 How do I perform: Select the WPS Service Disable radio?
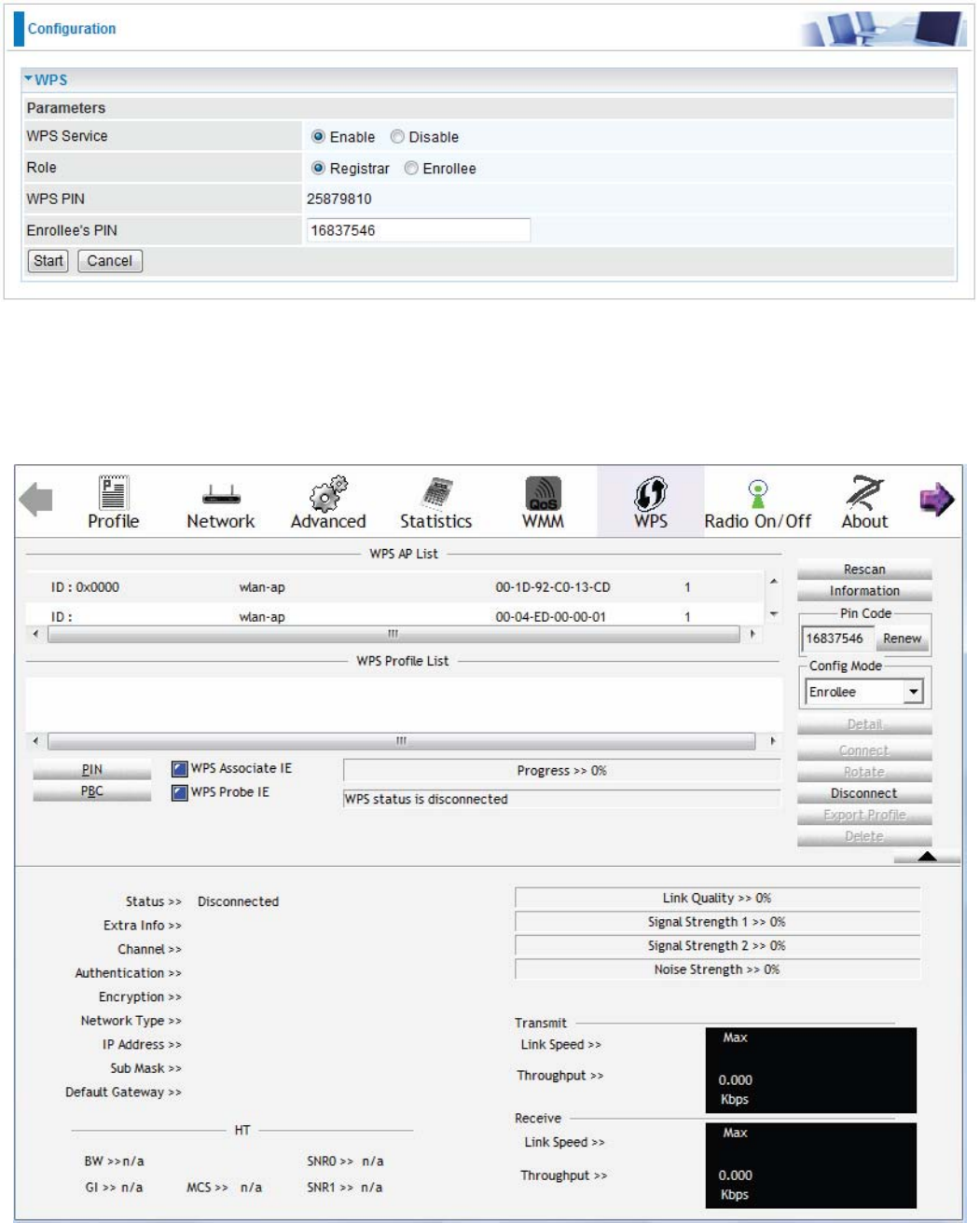397,136
